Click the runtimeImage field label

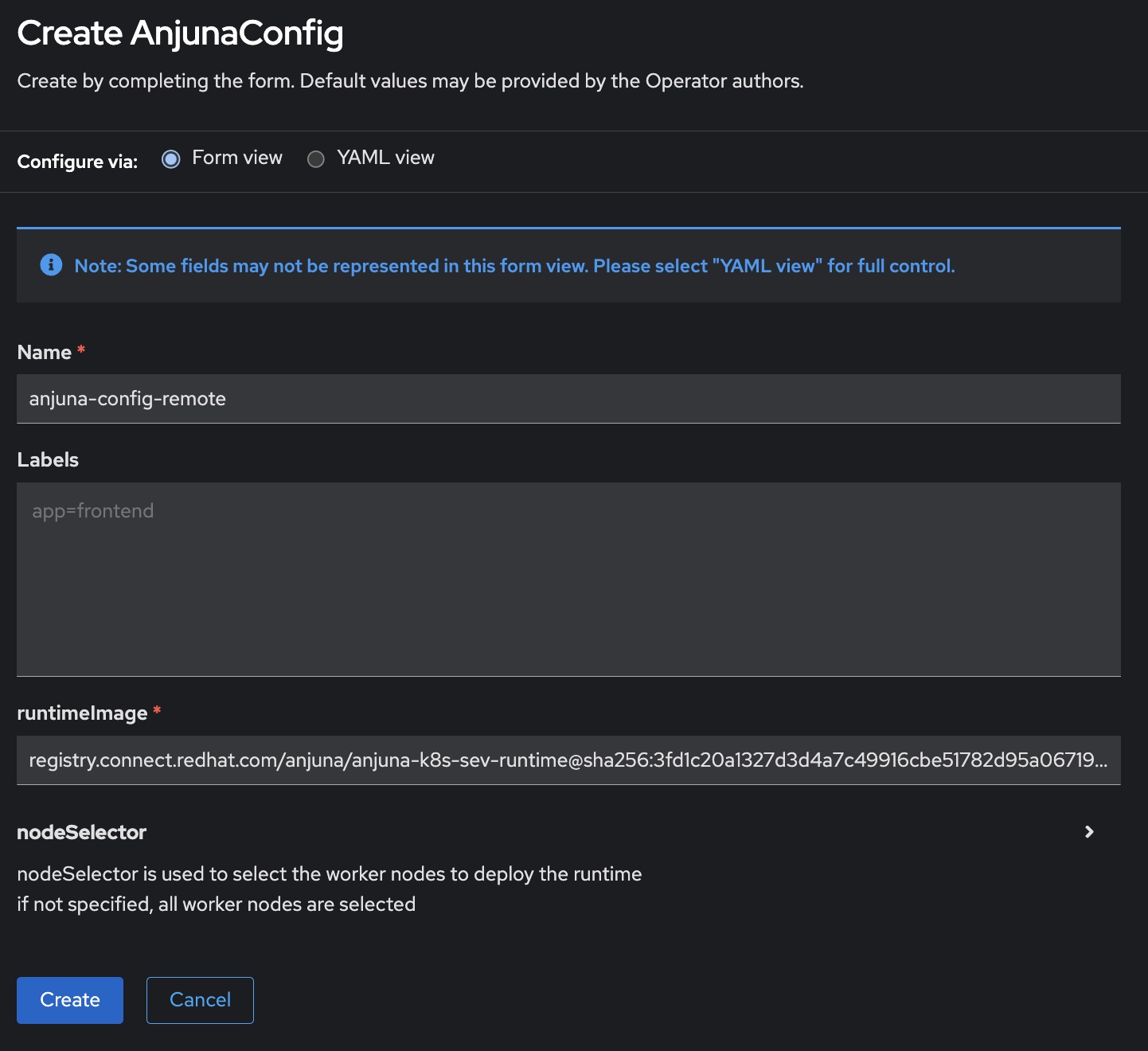pyautogui.click(x=82, y=713)
